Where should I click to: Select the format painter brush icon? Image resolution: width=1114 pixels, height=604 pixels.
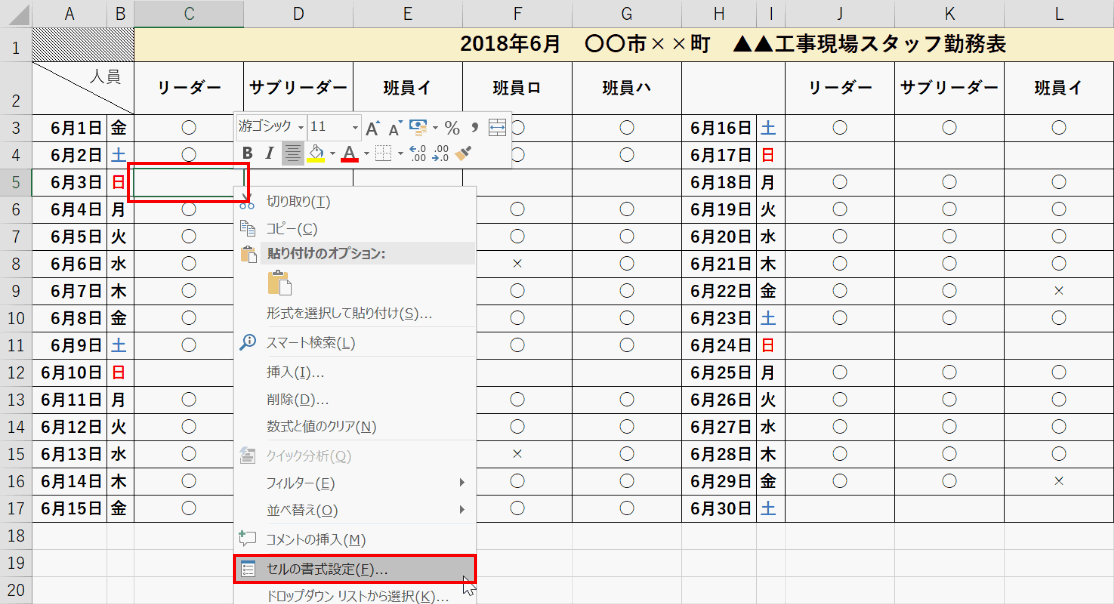[x=463, y=153]
